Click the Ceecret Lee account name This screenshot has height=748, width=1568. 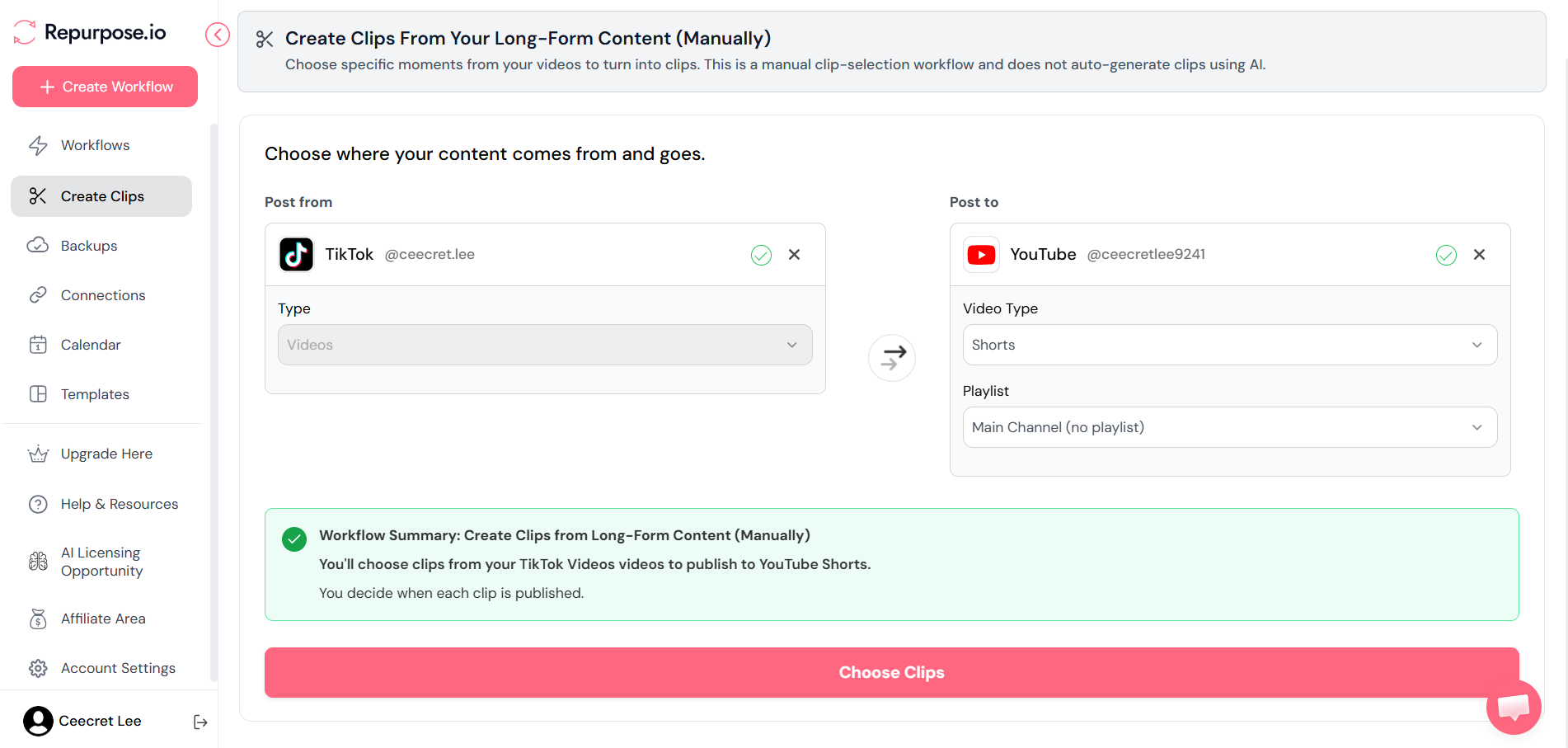point(100,721)
